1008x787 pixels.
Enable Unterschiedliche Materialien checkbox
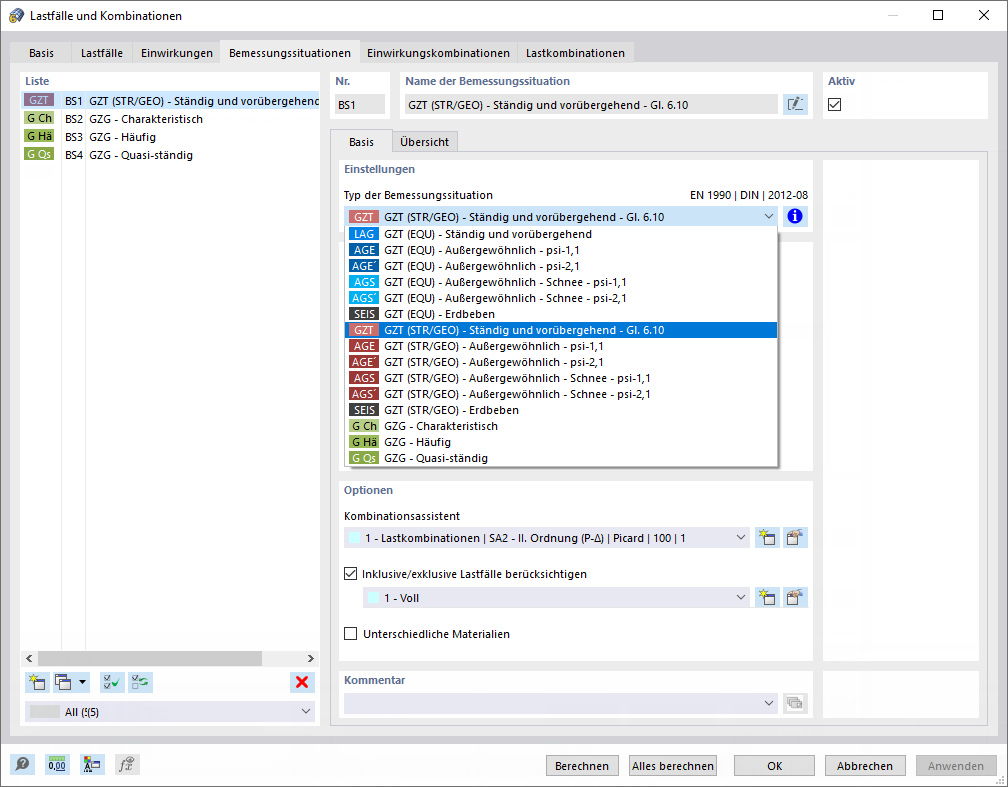(350, 634)
